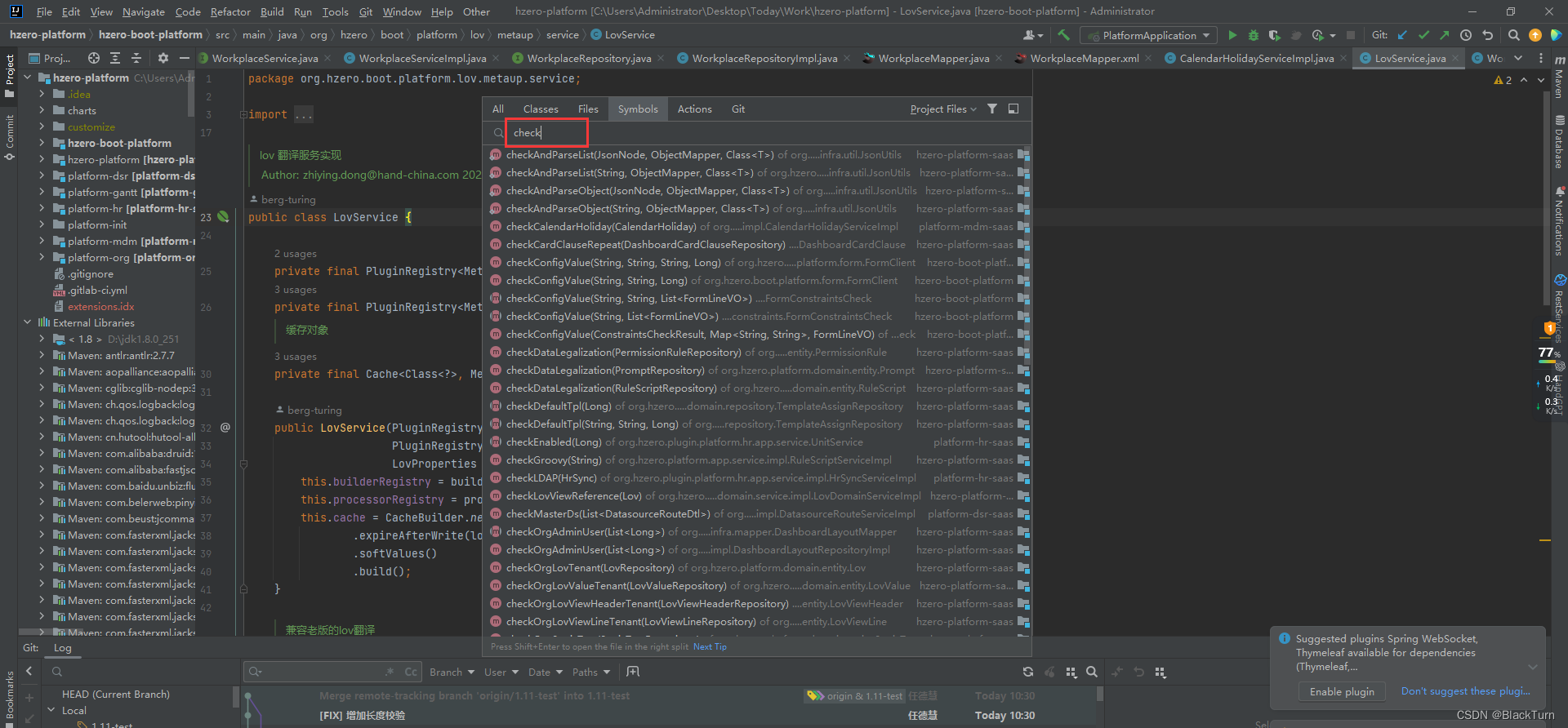Open the Notifications tool window

click(x=1559, y=220)
